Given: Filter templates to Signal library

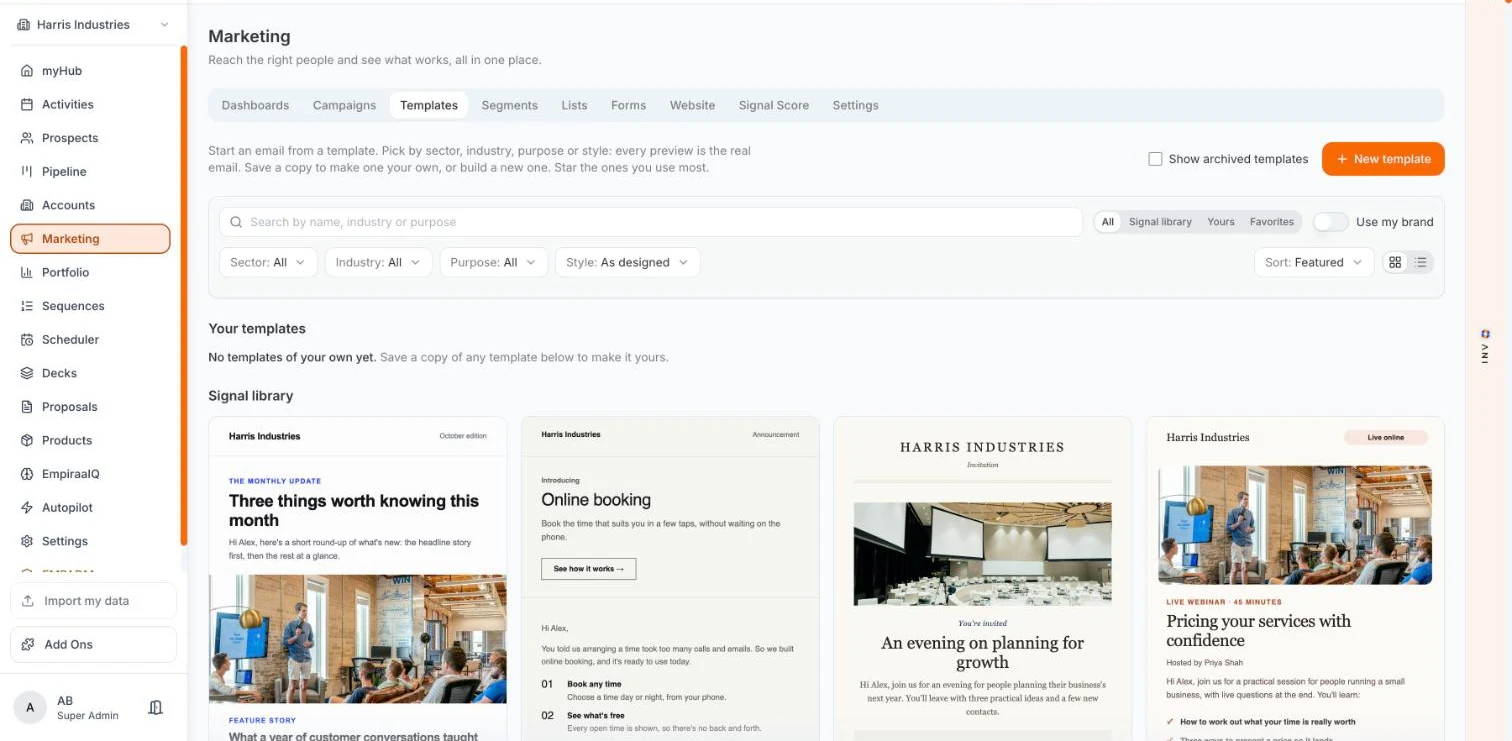Looking at the screenshot, I should click(x=1160, y=222).
